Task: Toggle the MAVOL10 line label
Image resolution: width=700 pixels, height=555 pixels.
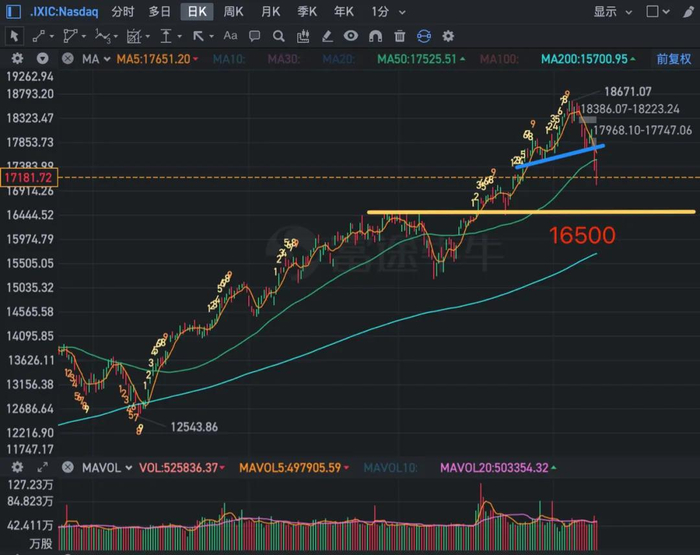Action: click(x=390, y=468)
